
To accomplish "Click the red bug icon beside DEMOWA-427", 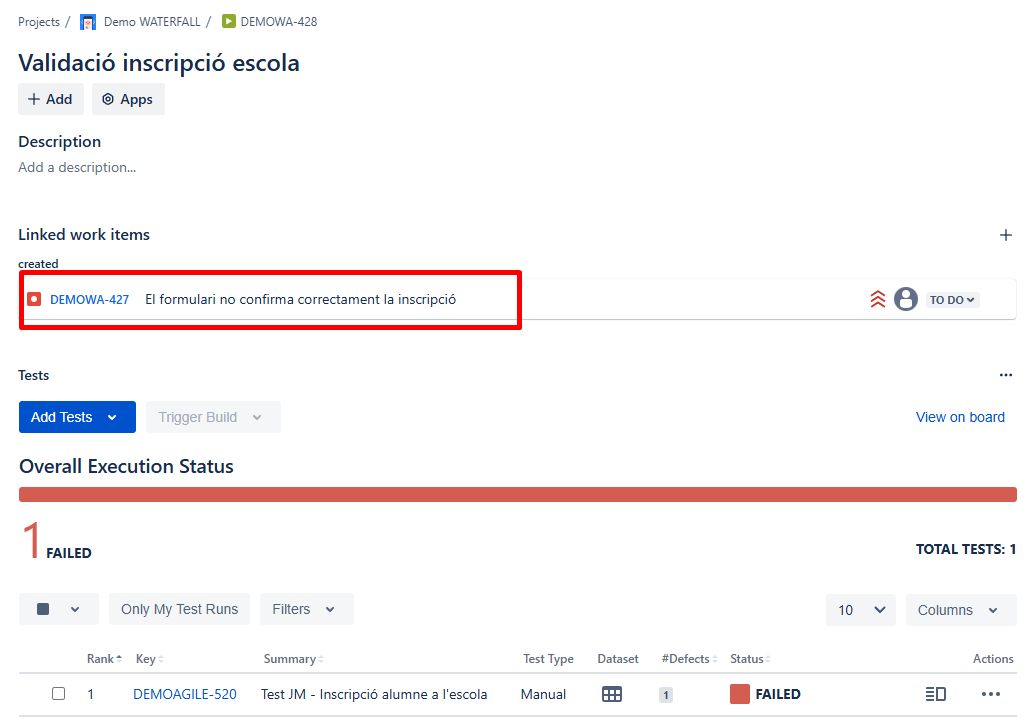I will pyautogui.click(x=34, y=300).
